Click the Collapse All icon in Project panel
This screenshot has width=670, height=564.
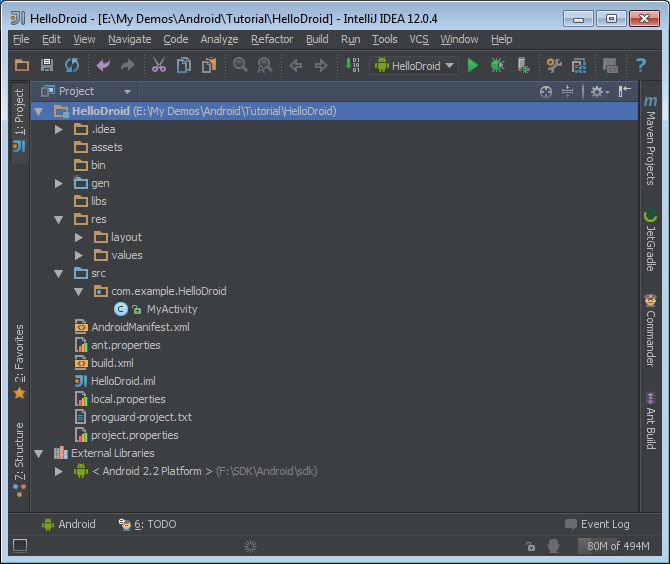coord(567,91)
